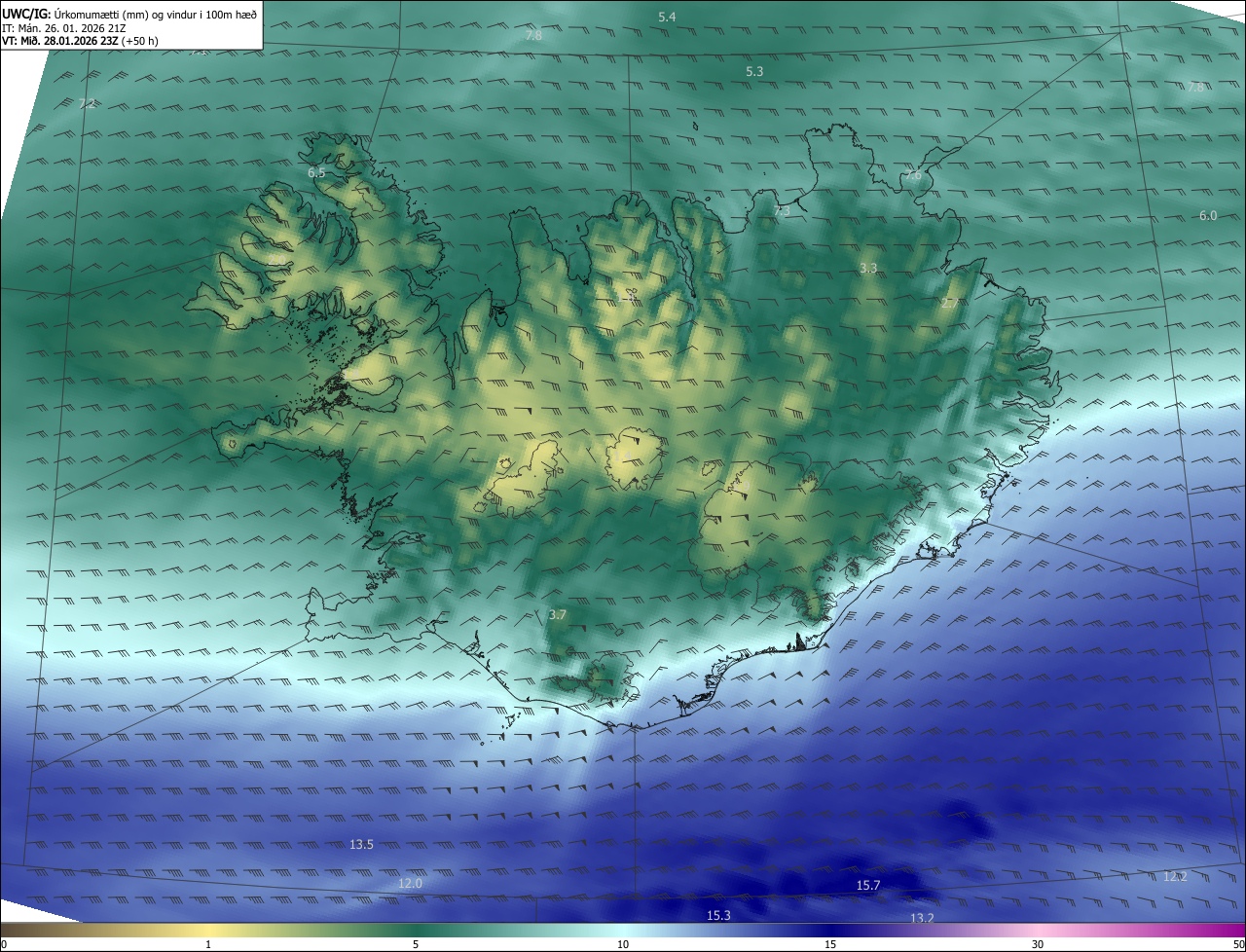Click the 5.3 value label on the map
The width and height of the screenshot is (1246, 952).
click(754, 72)
